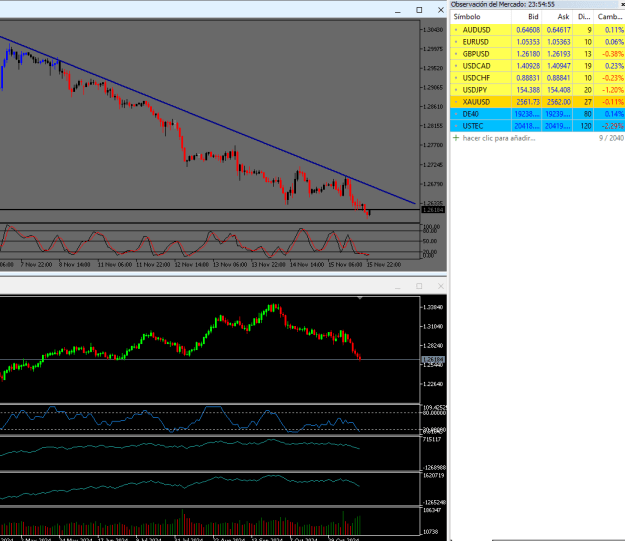Select the USTEC index symbol
The width and height of the screenshot is (625, 541).
pyautogui.click(x=473, y=126)
